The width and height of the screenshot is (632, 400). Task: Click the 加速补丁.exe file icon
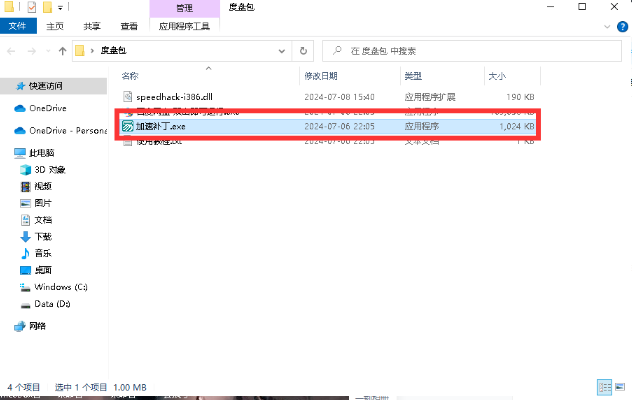(127, 127)
